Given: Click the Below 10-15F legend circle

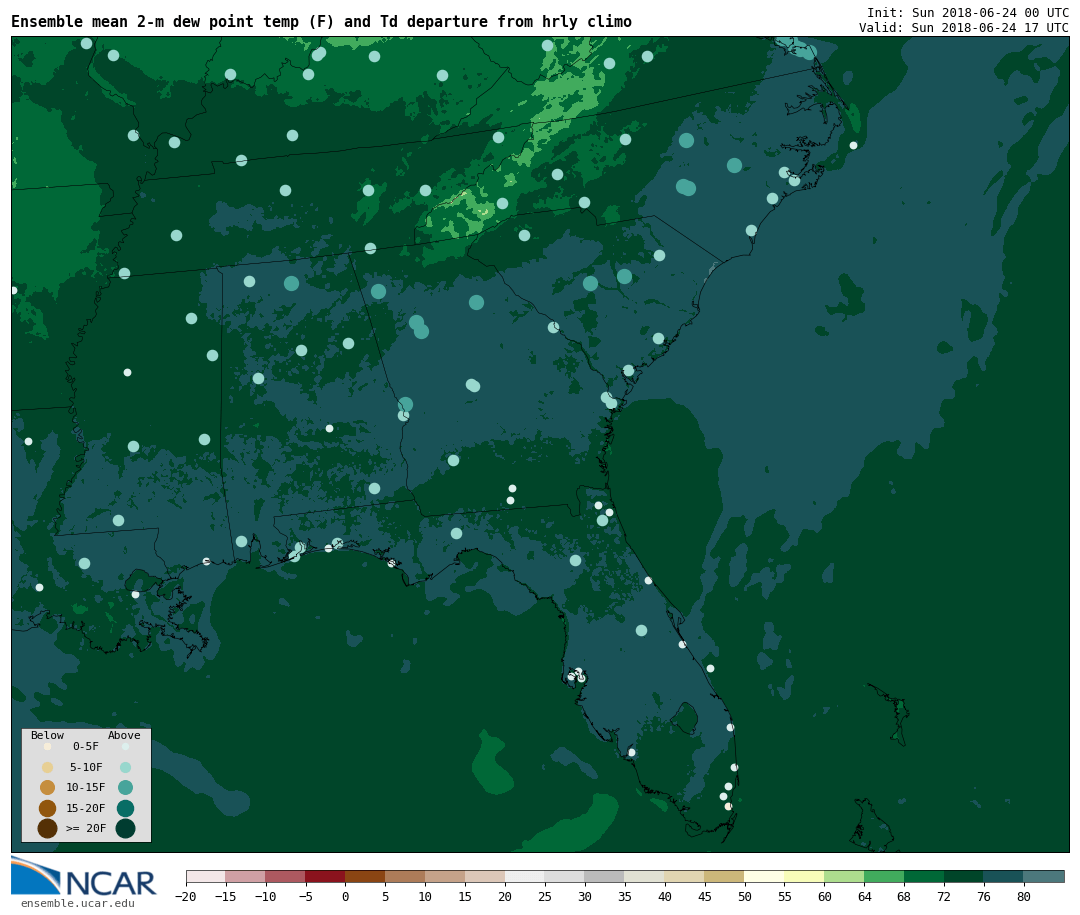Looking at the screenshot, I should coord(48,788).
